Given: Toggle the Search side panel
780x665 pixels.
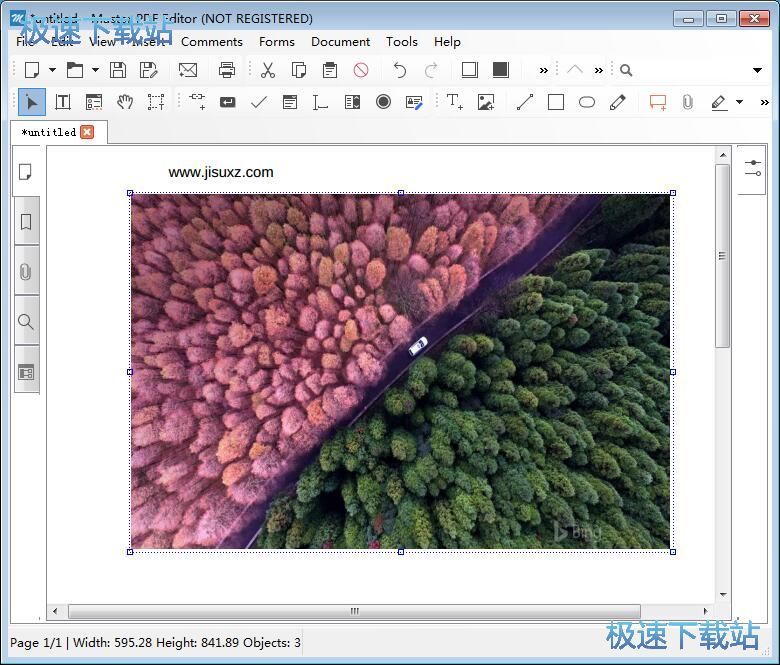Looking at the screenshot, I should [26, 321].
